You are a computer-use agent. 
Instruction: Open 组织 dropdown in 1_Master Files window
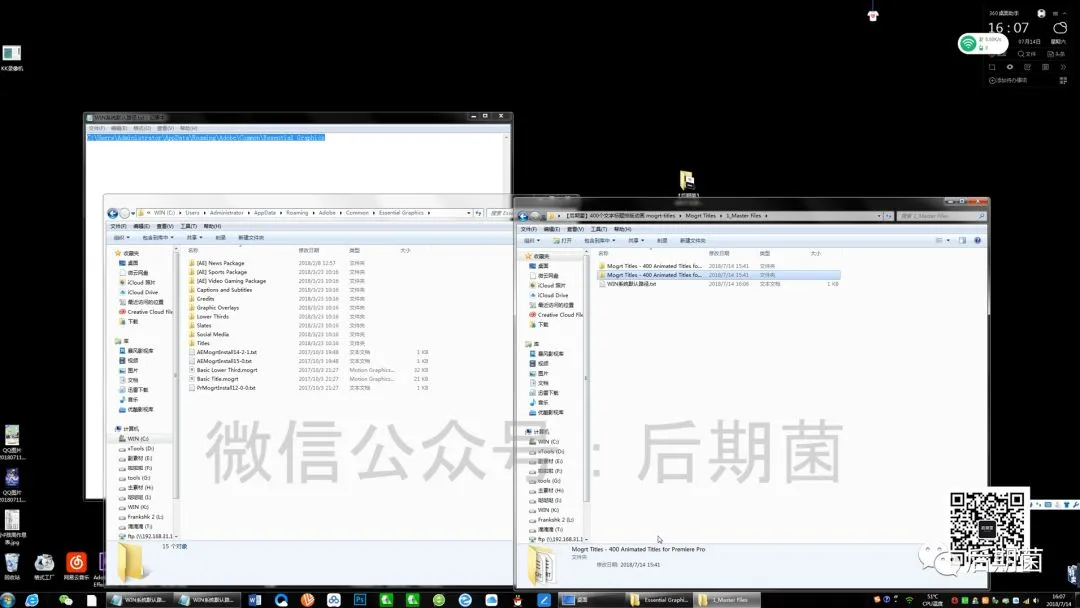(x=532, y=240)
